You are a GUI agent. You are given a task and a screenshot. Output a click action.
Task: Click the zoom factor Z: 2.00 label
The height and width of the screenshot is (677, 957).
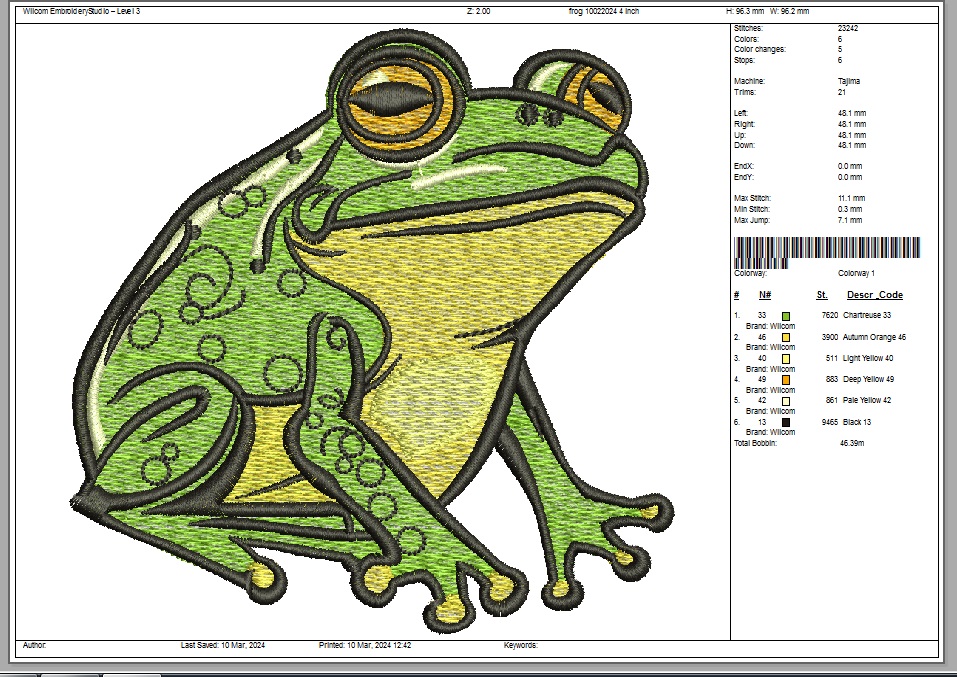(x=478, y=11)
